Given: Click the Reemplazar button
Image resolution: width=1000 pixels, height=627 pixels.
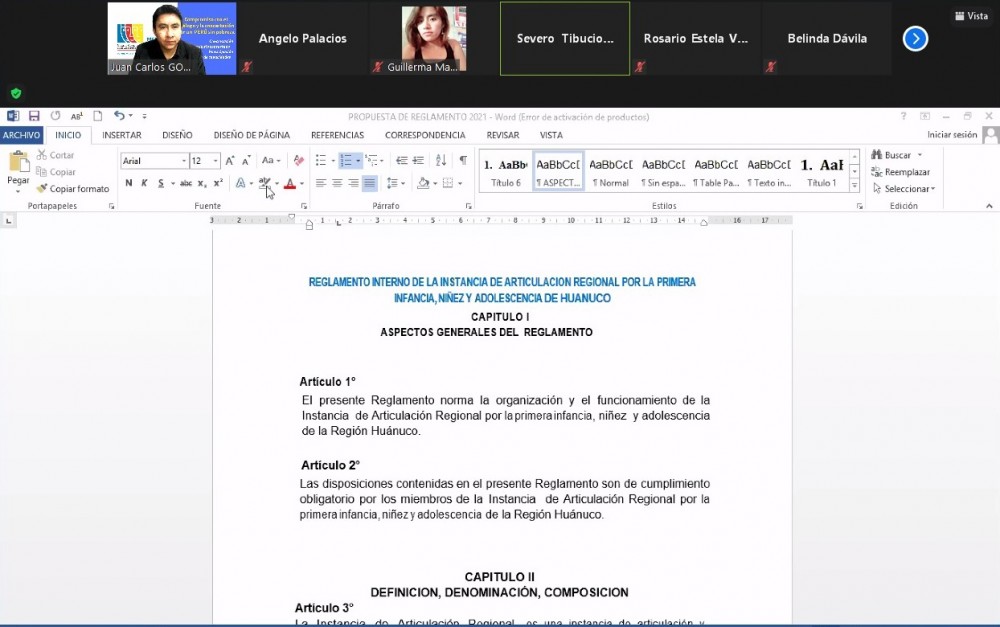Looking at the screenshot, I should point(901,172).
